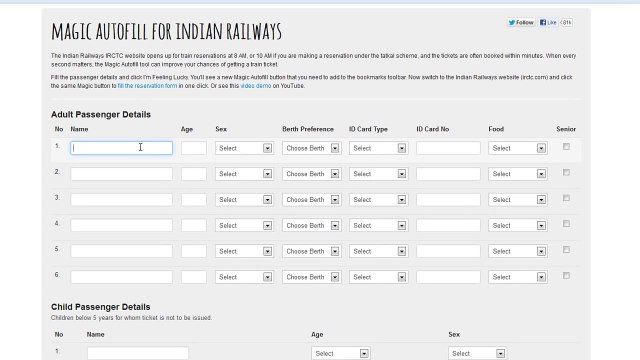Click Name field for adult passenger 4

(x=122, y=225)
